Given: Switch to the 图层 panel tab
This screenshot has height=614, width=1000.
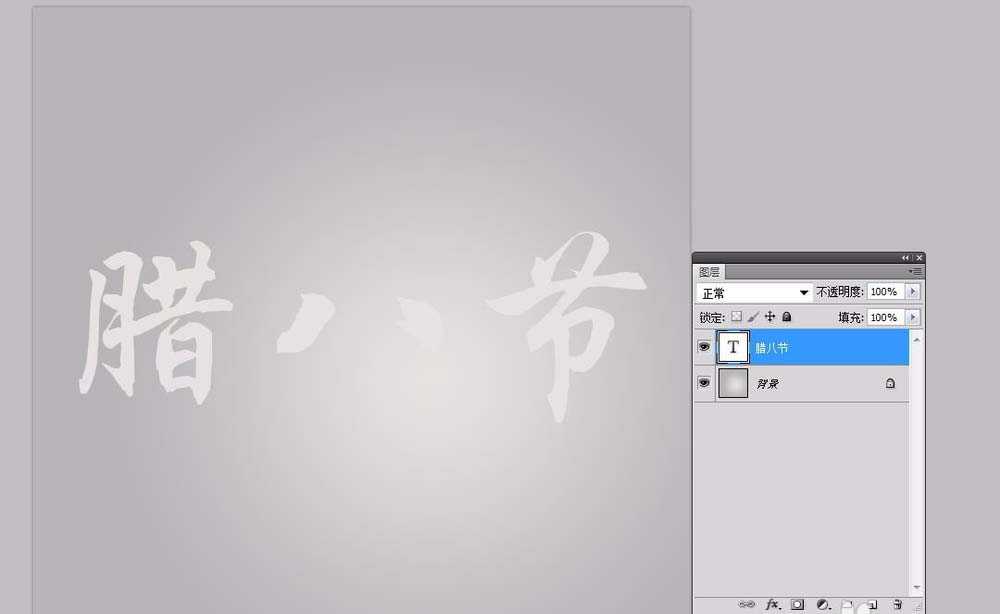Looking at the screenshot, I should (708, 270).
